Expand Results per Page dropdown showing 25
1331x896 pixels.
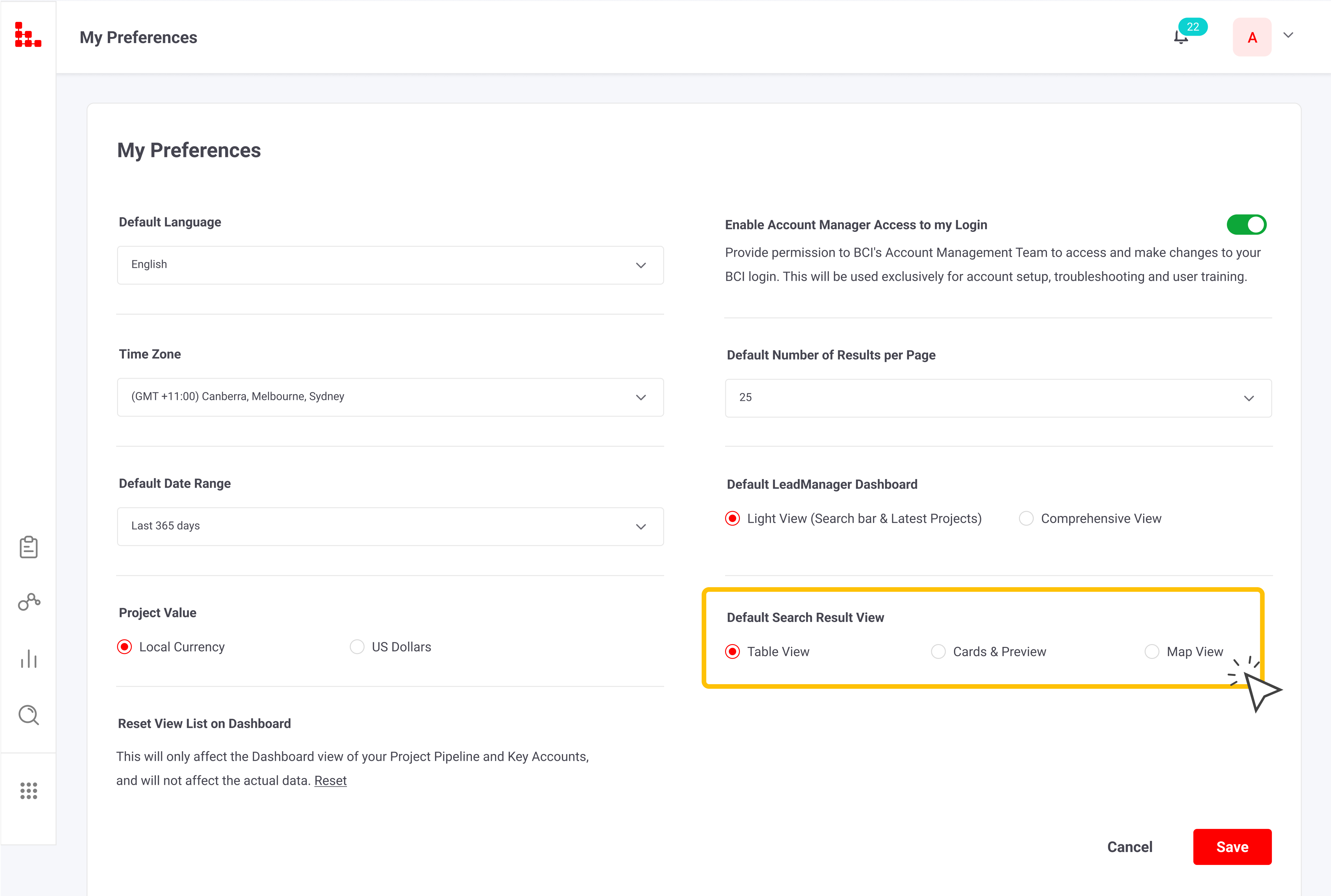pyautogui.click(x=998, y=398)
